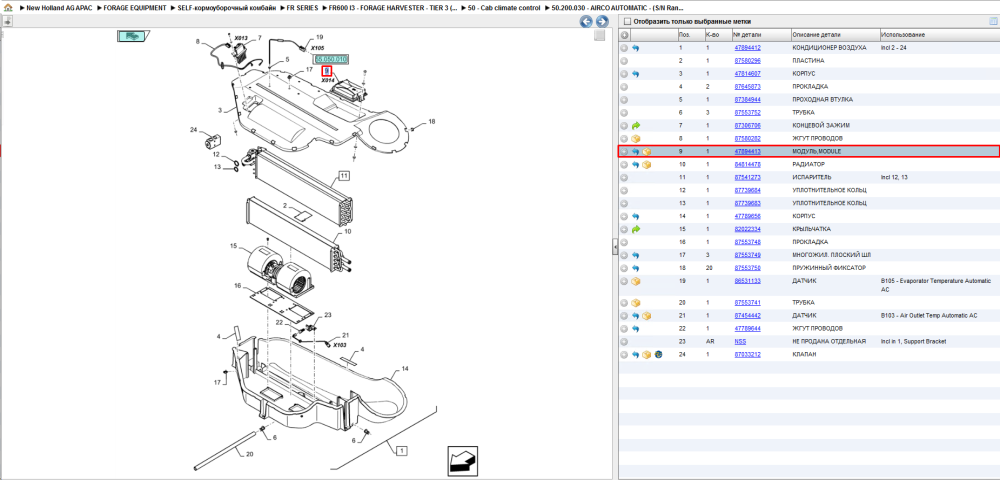Click the box icon in the РАДИАТОР row
The height and width of the screenshot is (480, 1000).
tap(647, 164)
